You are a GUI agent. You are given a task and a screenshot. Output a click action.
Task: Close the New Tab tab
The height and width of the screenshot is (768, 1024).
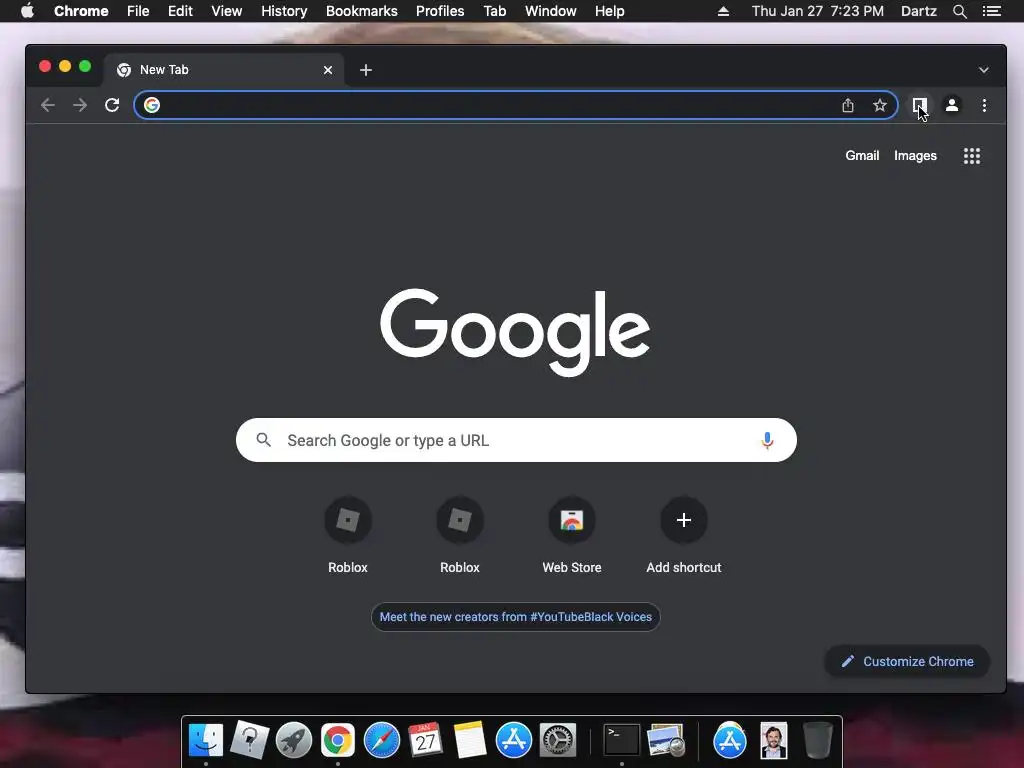click(x=328, y=70)
